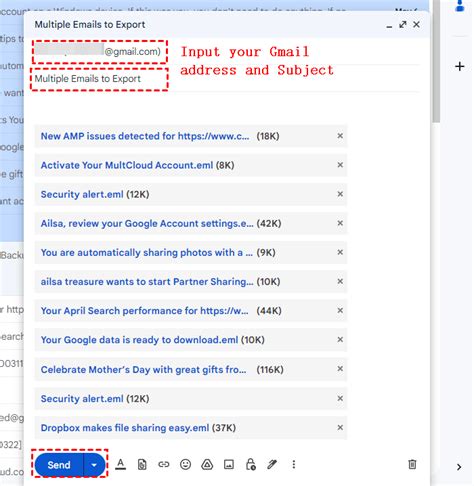Open the send options dropdown arrow
The image size is (474, 486).
coord(94,465)
